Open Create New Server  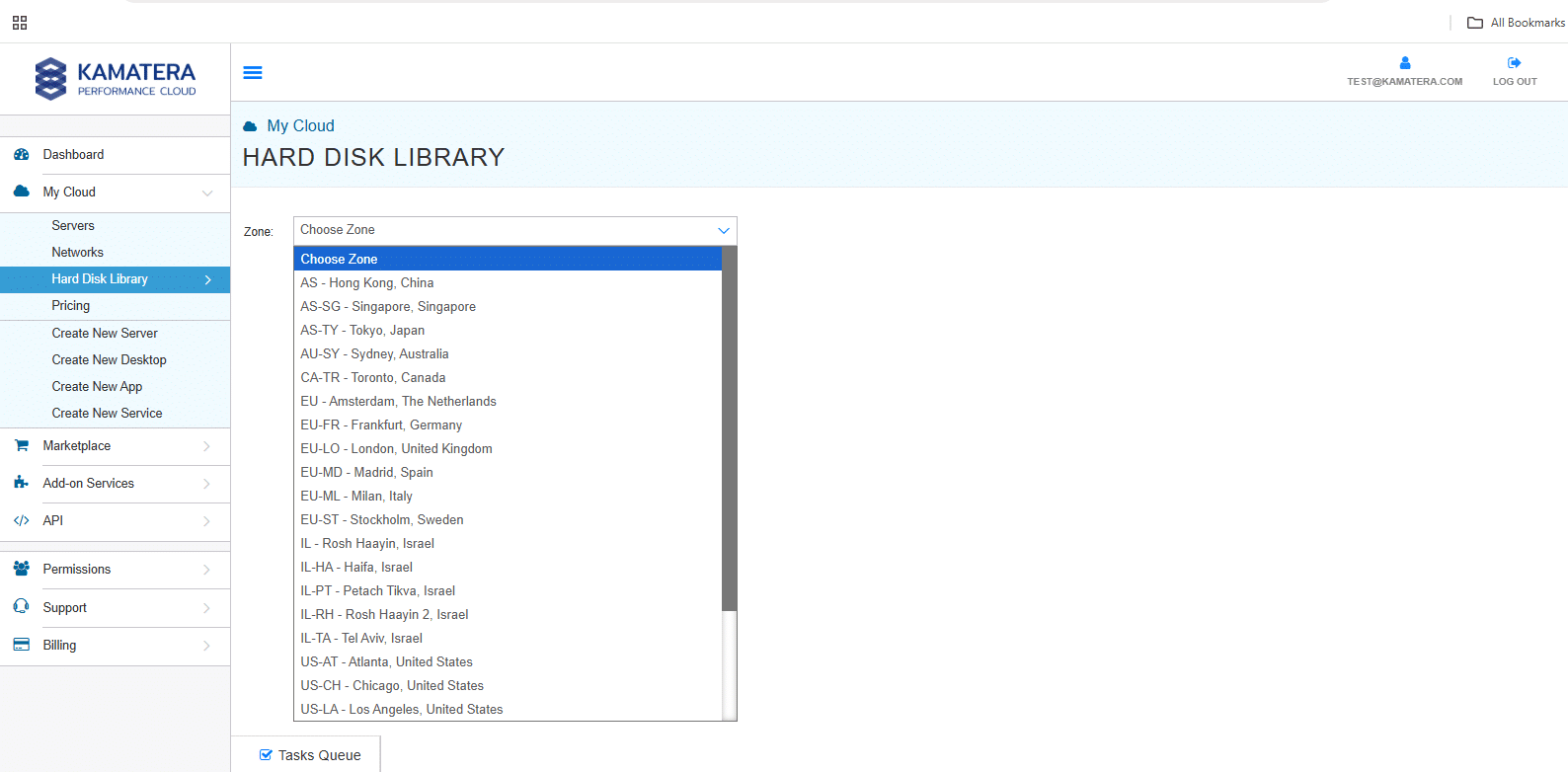pyautogui.click(x=105, y=334)
